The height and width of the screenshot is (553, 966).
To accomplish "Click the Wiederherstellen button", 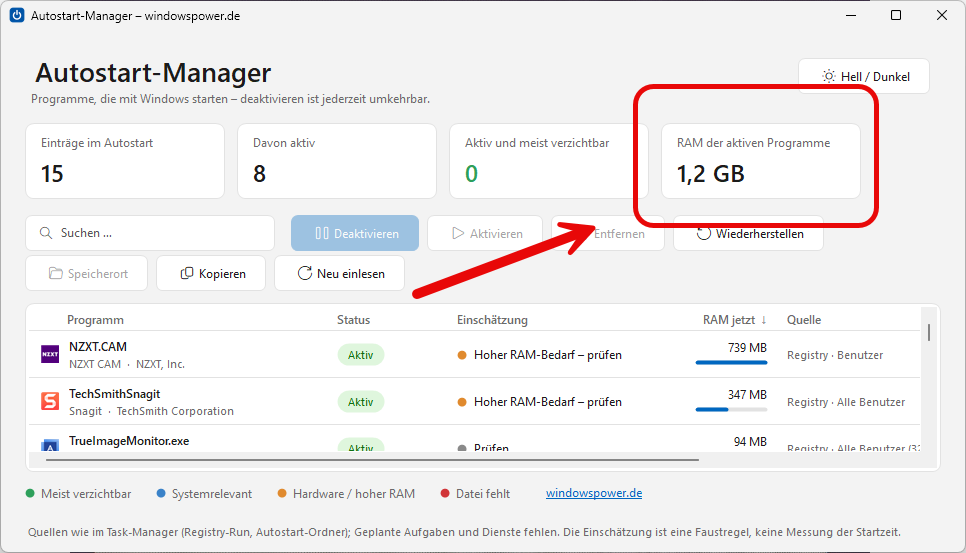I will click(x=749, y=233).
